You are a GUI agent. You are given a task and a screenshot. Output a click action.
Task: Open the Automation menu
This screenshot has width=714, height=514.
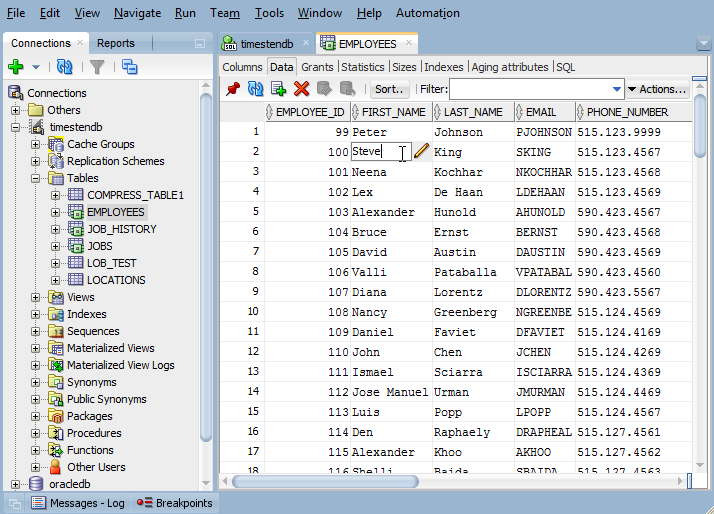(428, 13)
